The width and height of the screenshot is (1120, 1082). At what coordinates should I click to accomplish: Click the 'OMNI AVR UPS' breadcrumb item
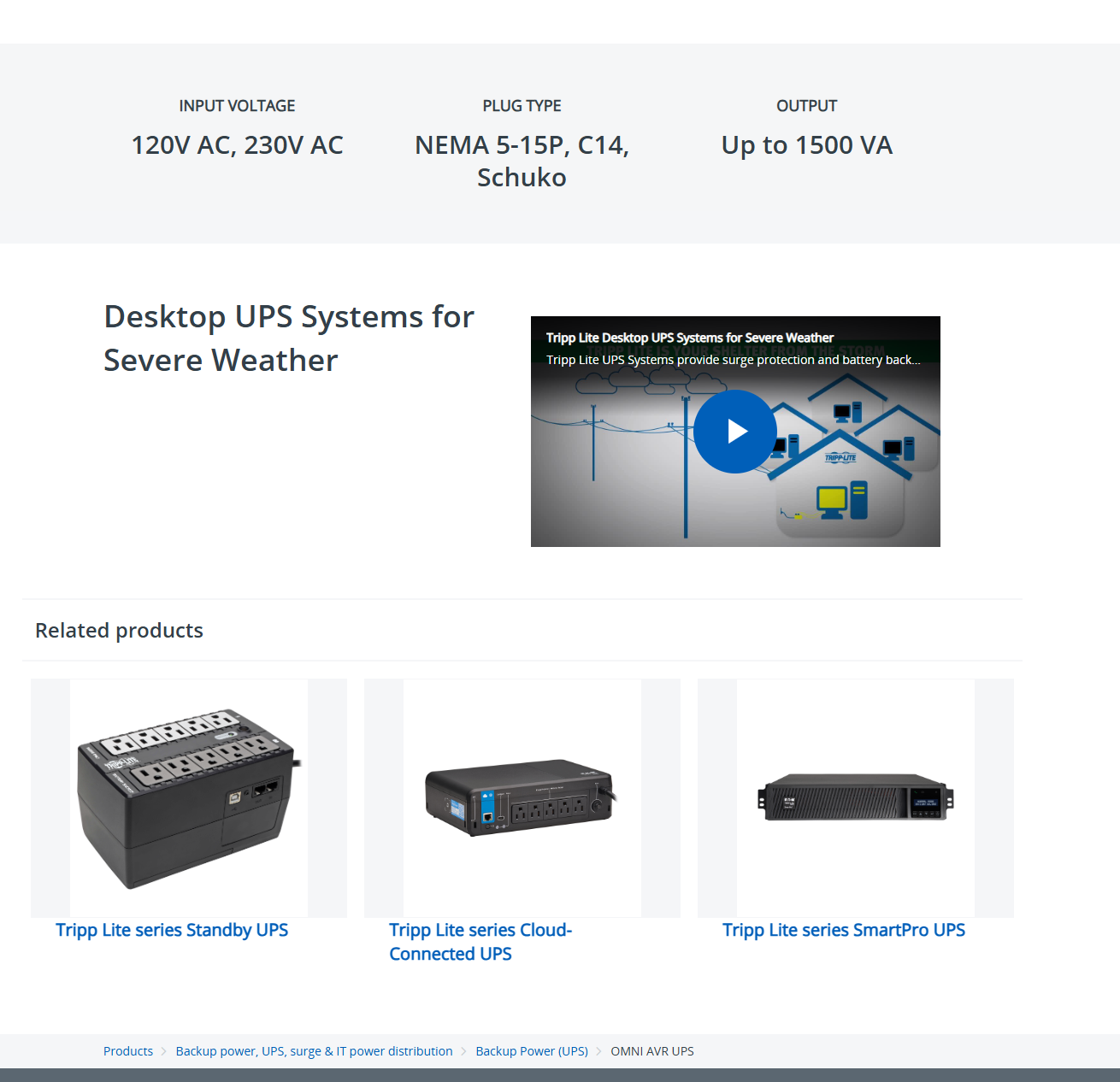(x=651, y=1051)
